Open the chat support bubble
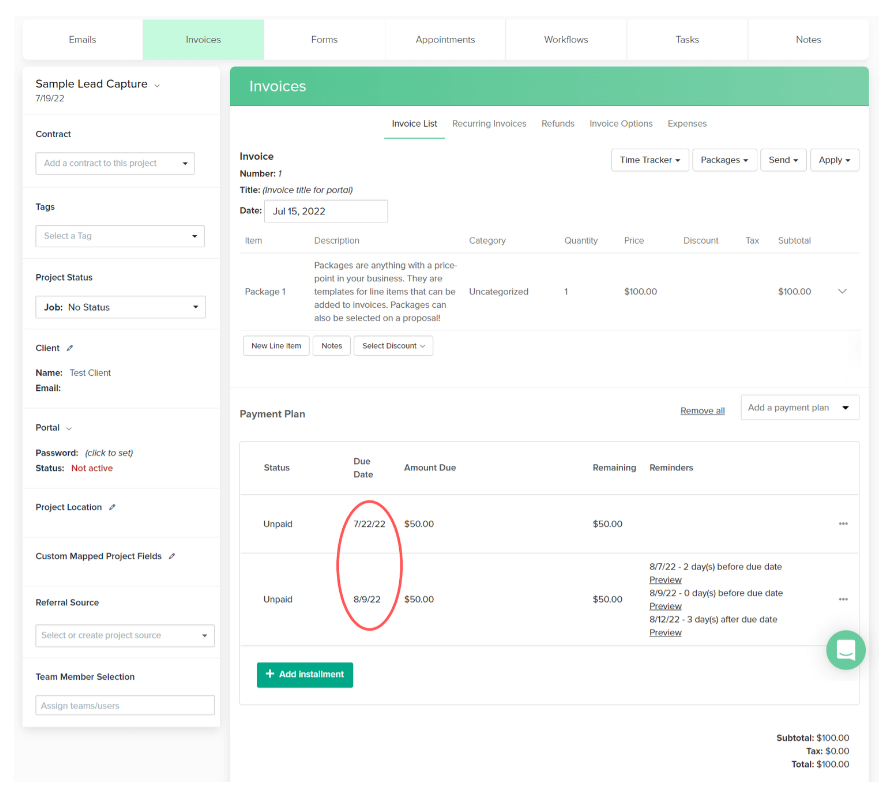Screen dimensions: 890x785 (846, 650)
